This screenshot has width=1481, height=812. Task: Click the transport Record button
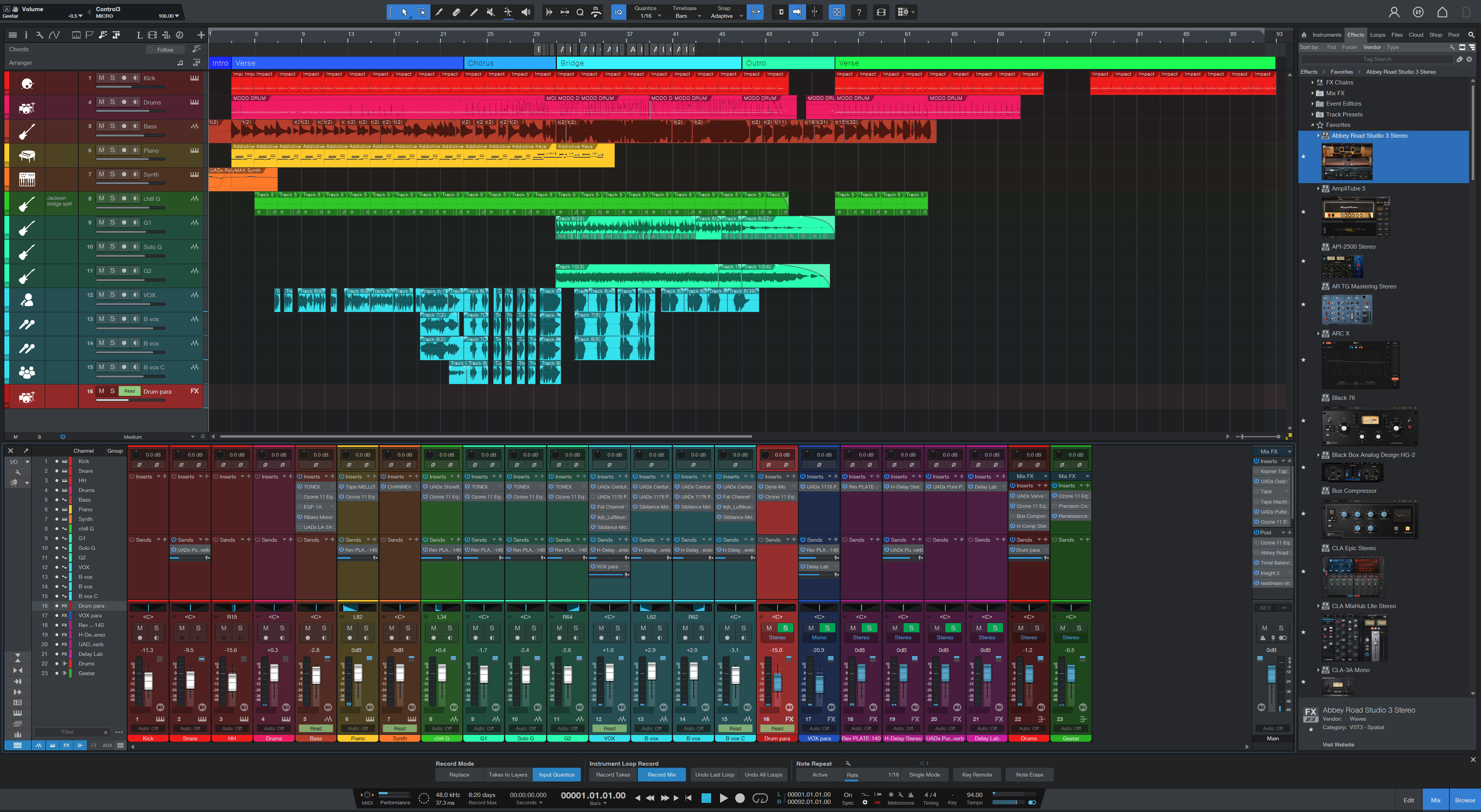click(x=740, y=798)
